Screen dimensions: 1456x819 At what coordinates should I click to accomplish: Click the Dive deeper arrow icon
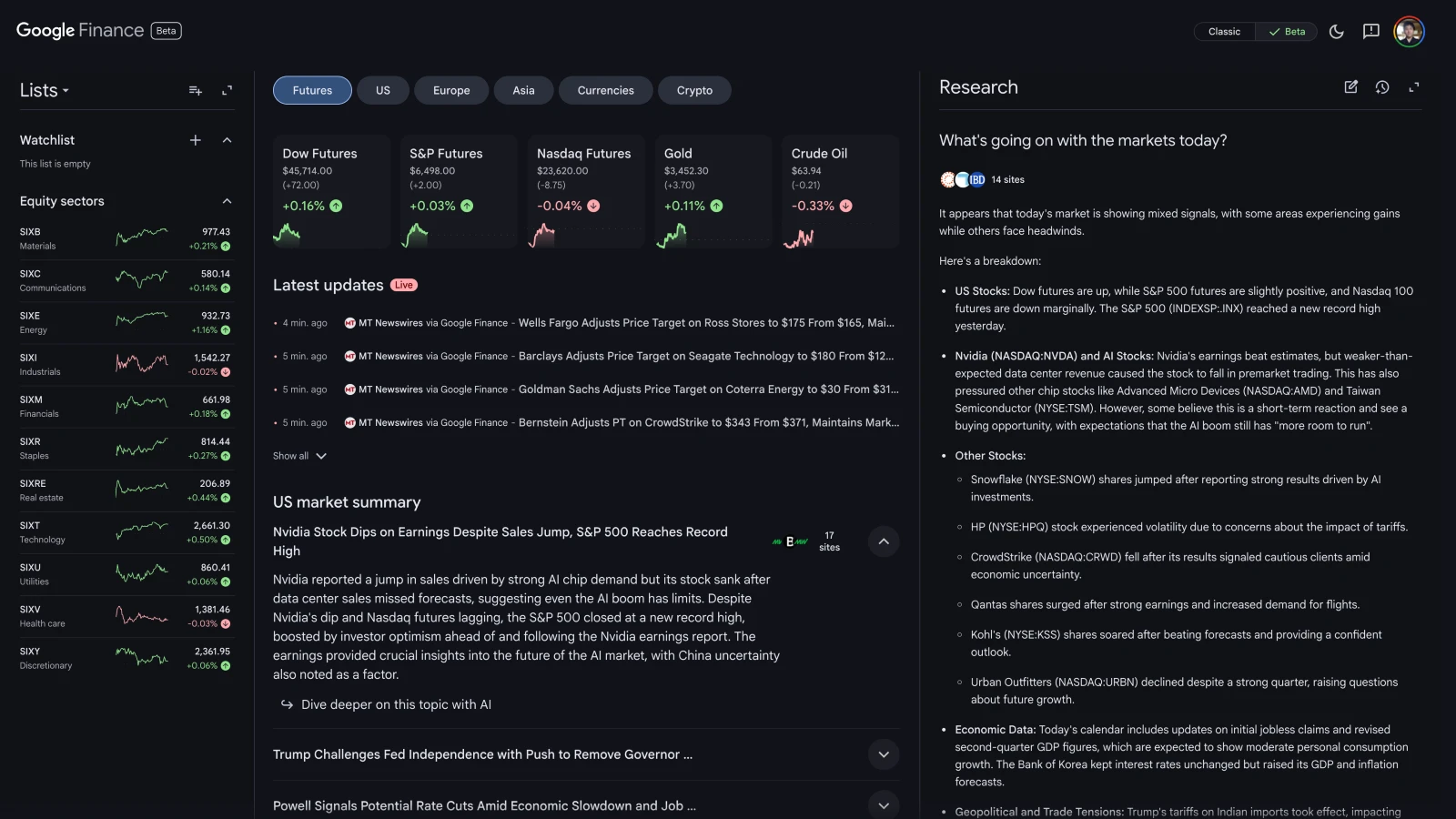[287, 704]
